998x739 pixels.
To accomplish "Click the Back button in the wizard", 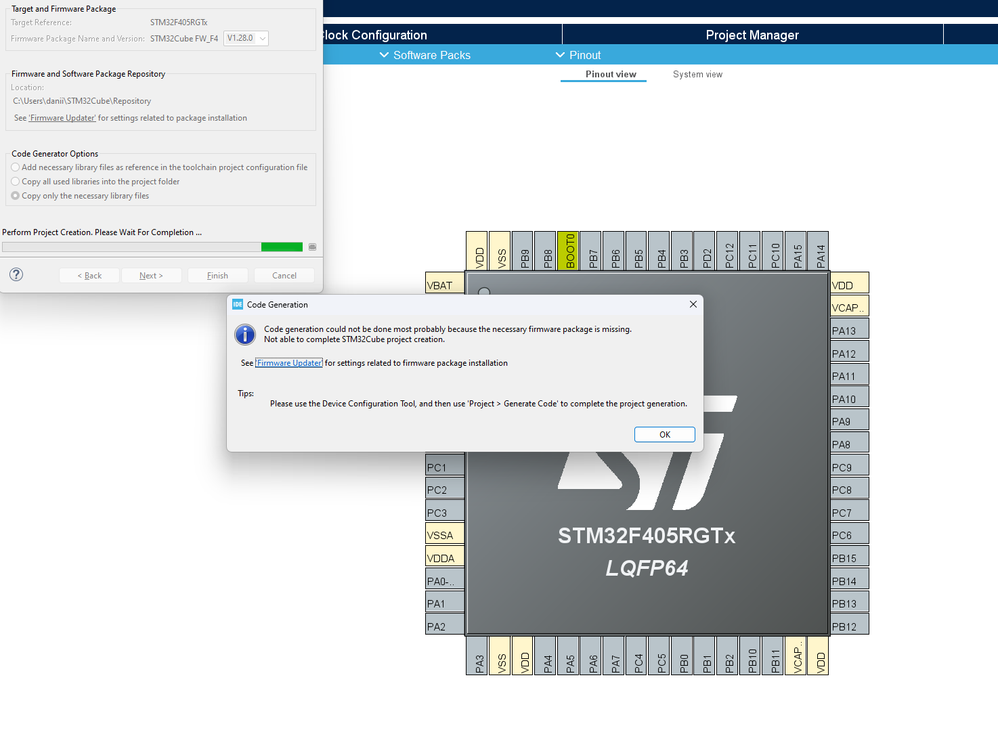I will point(89,276).
